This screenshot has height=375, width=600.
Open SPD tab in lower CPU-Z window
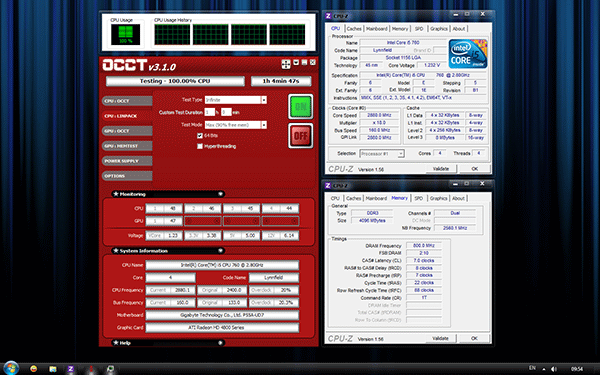point(419,198)
